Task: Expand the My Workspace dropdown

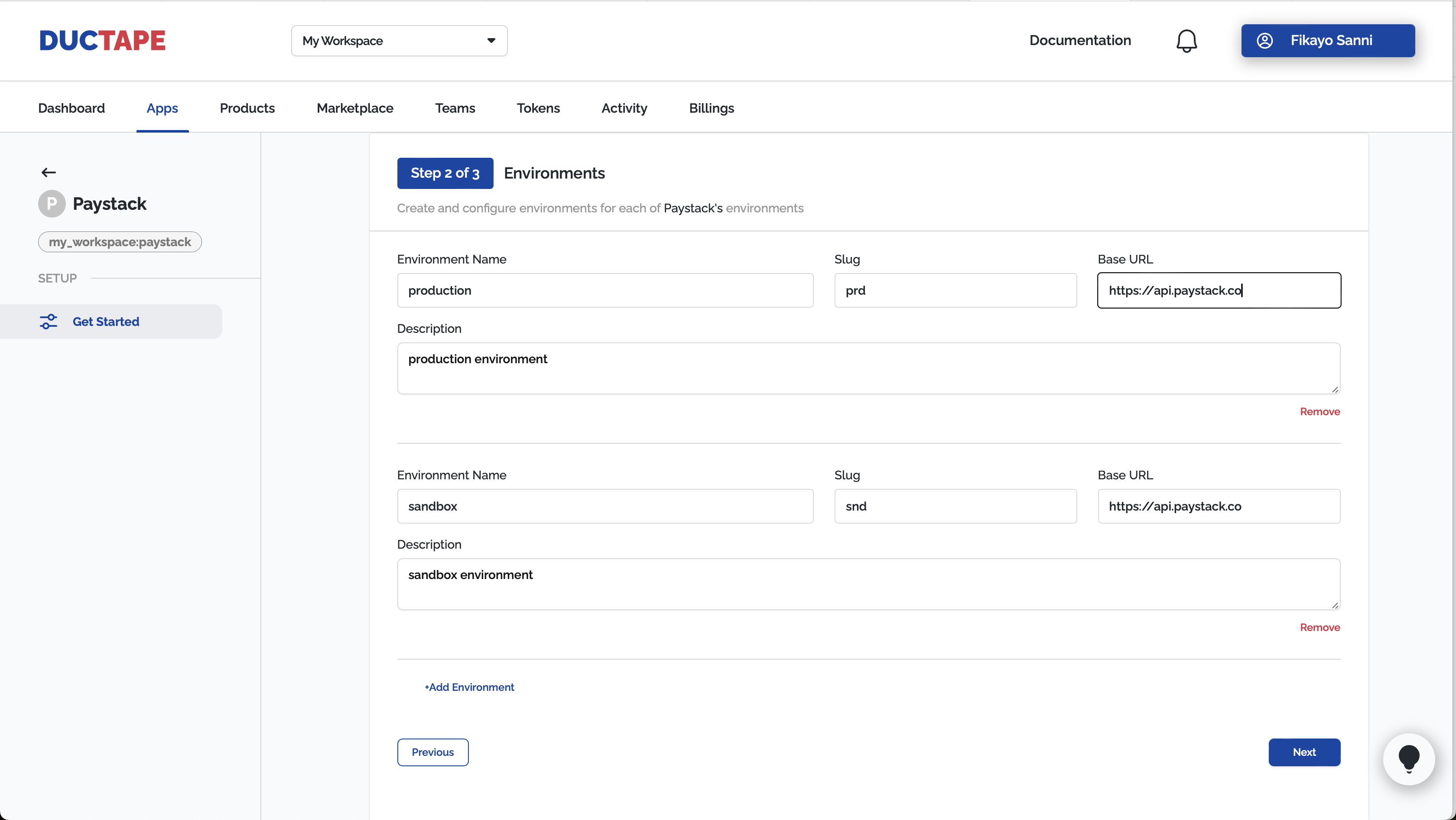Action: [399, 41]
